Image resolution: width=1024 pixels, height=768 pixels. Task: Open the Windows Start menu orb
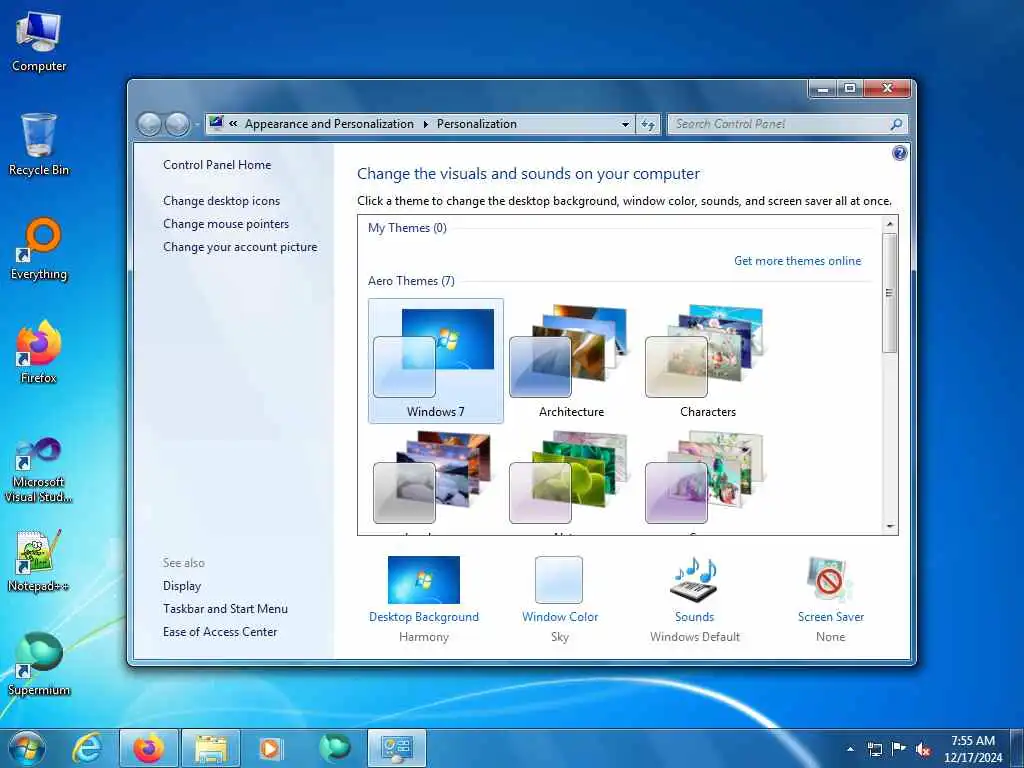tap(26, 748)
